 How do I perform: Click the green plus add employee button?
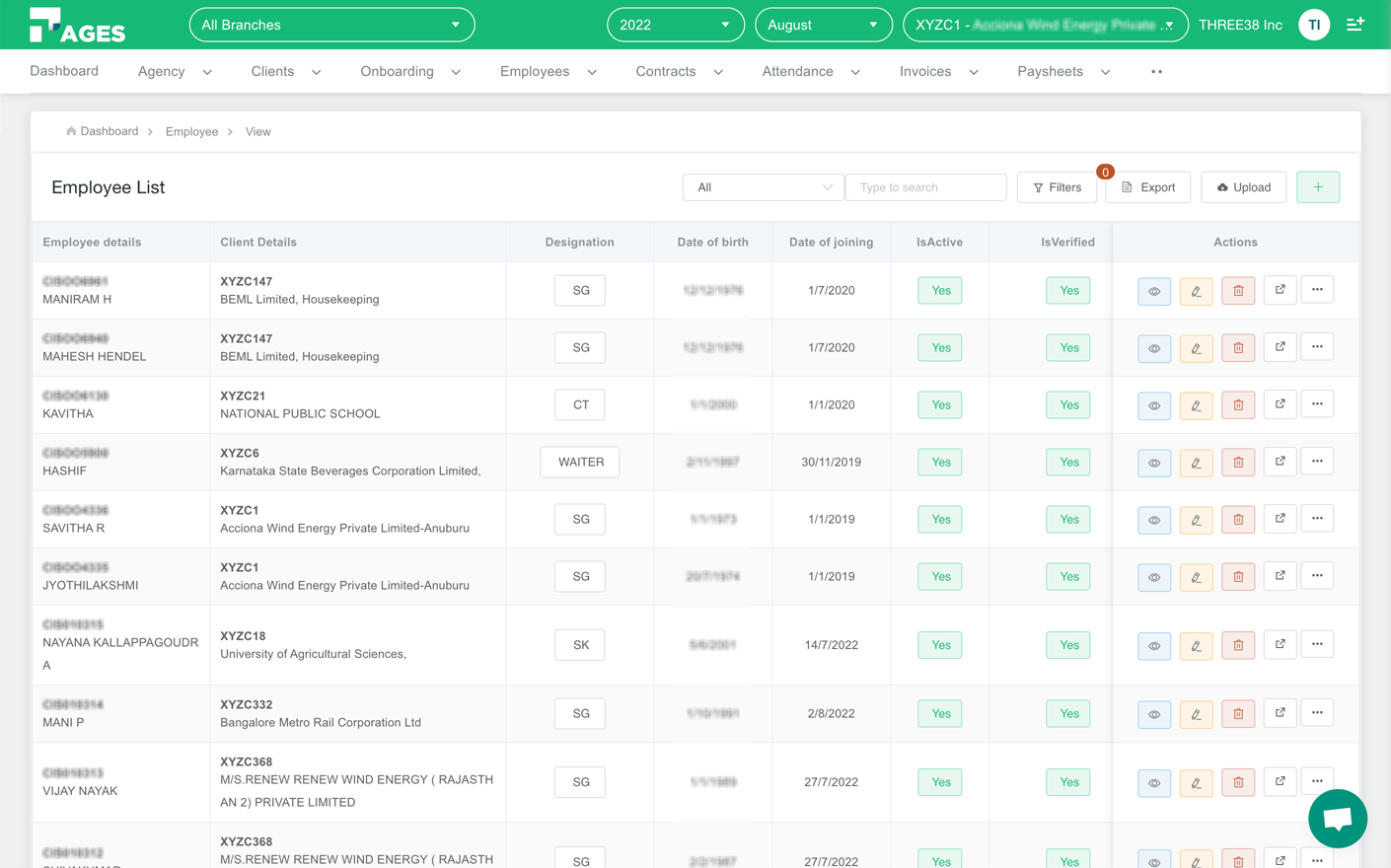1318,187
